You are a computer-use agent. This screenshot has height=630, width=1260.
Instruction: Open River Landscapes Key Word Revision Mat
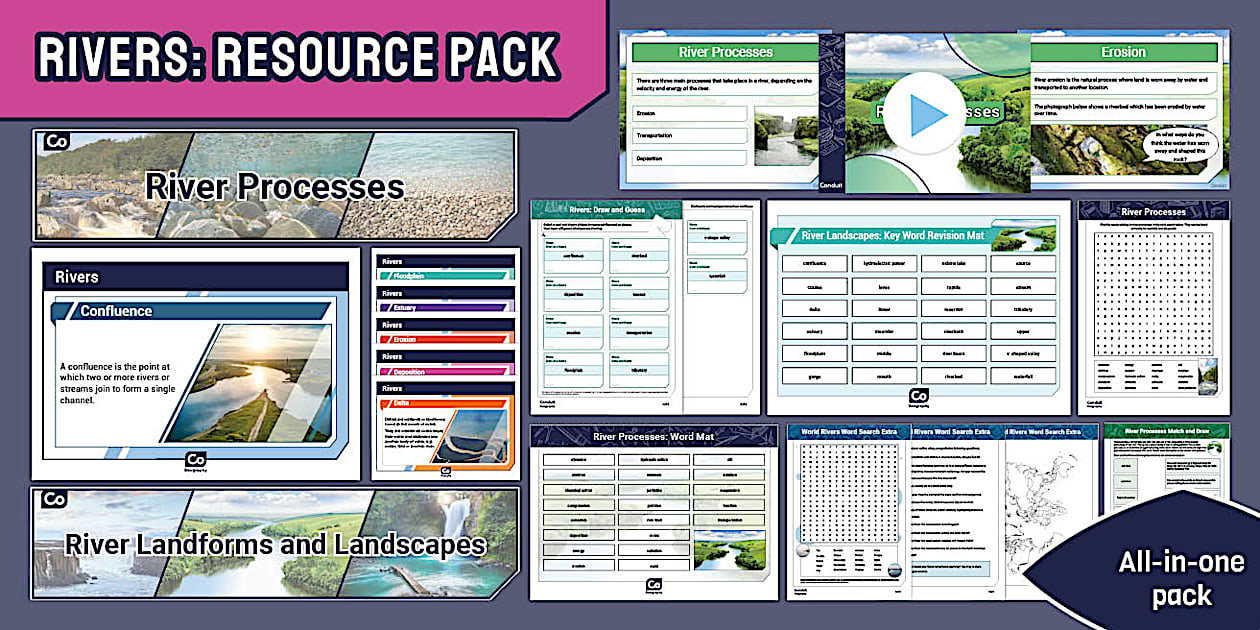(917, 306)
